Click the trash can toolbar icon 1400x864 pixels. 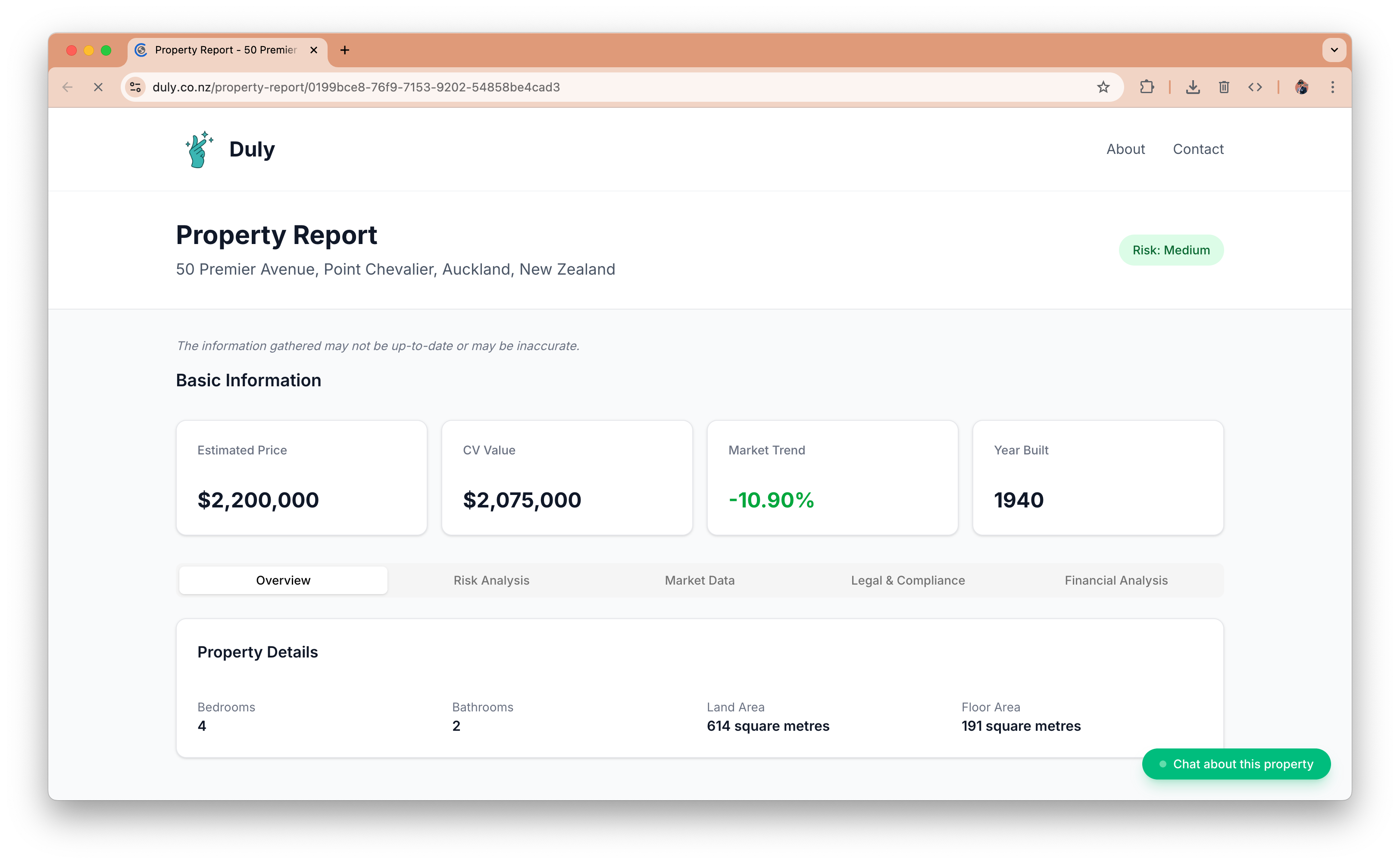click(1224, 87)
